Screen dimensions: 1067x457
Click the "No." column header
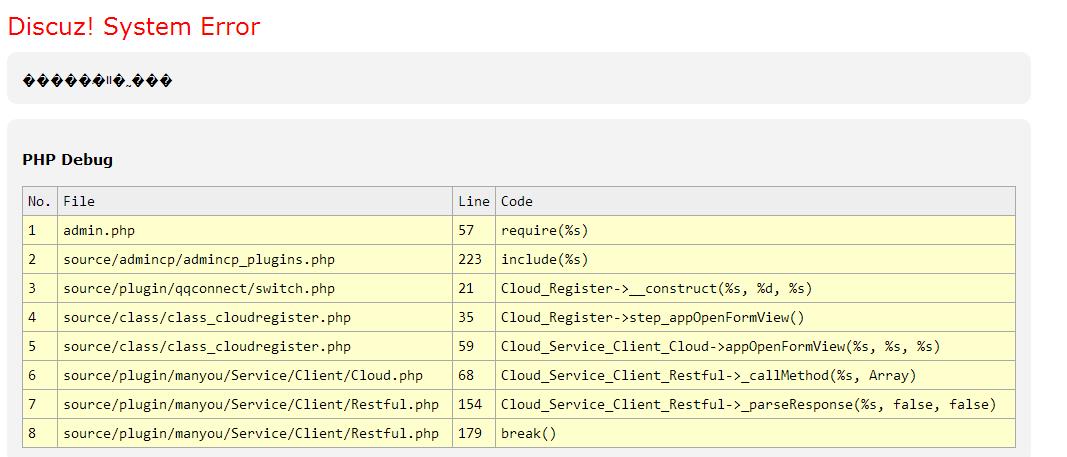[x=39, y=201]
